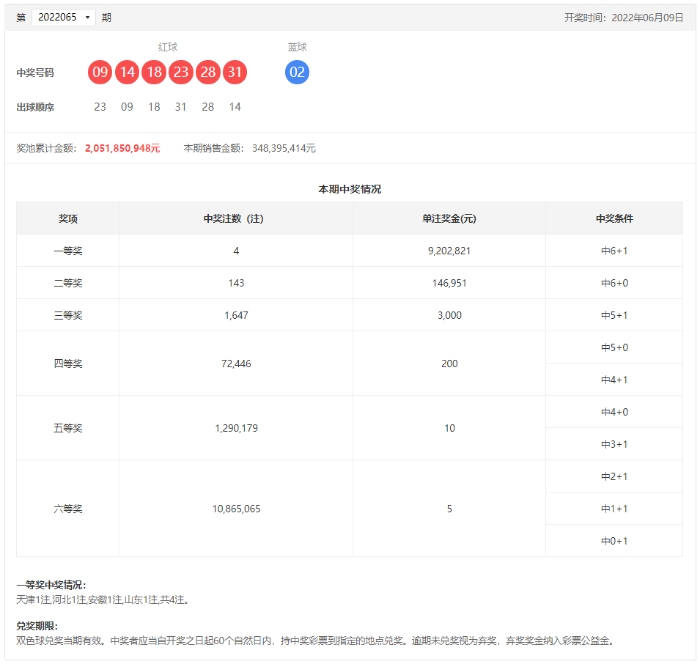Open the 2022065 issue number dropdown
This screenshot has width=700, height=664.
point(64,17)
